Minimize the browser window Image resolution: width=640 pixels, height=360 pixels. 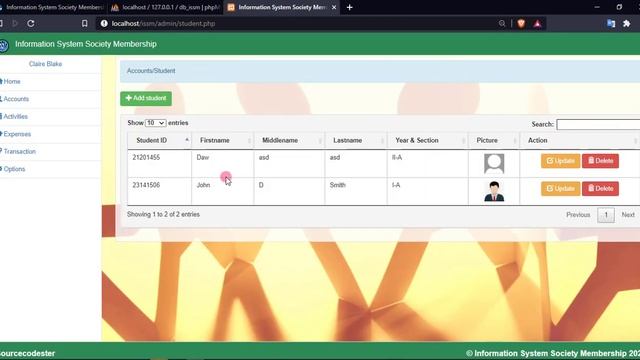597,7
